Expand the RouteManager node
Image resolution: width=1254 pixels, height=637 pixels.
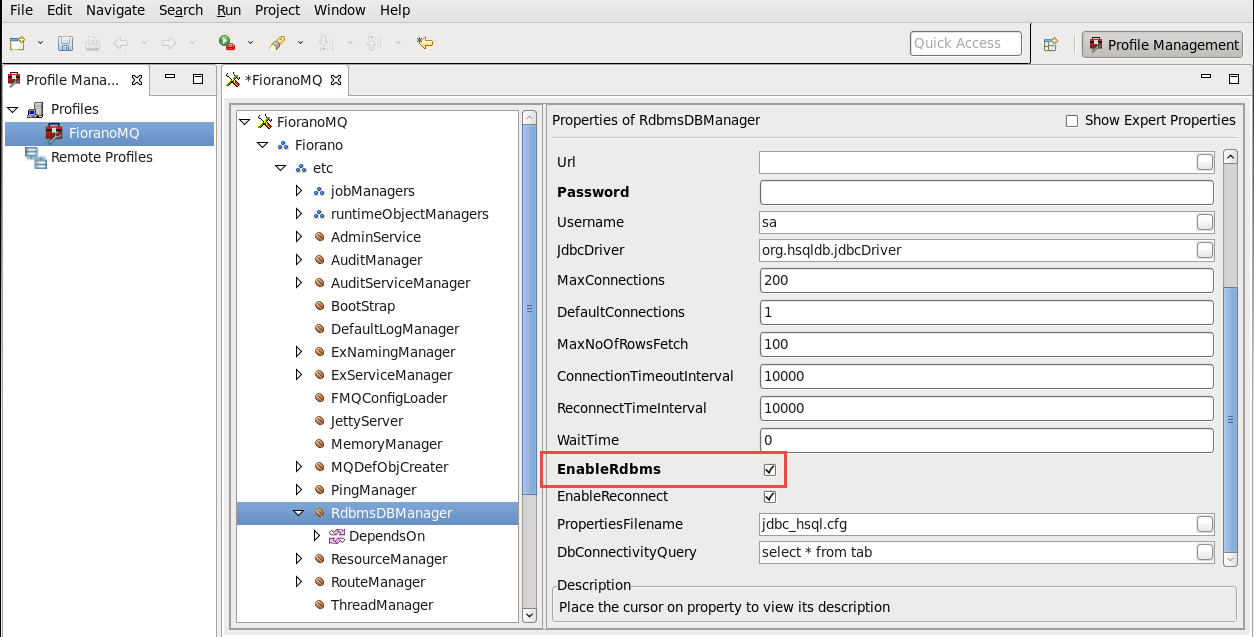[x=299, y=582]
